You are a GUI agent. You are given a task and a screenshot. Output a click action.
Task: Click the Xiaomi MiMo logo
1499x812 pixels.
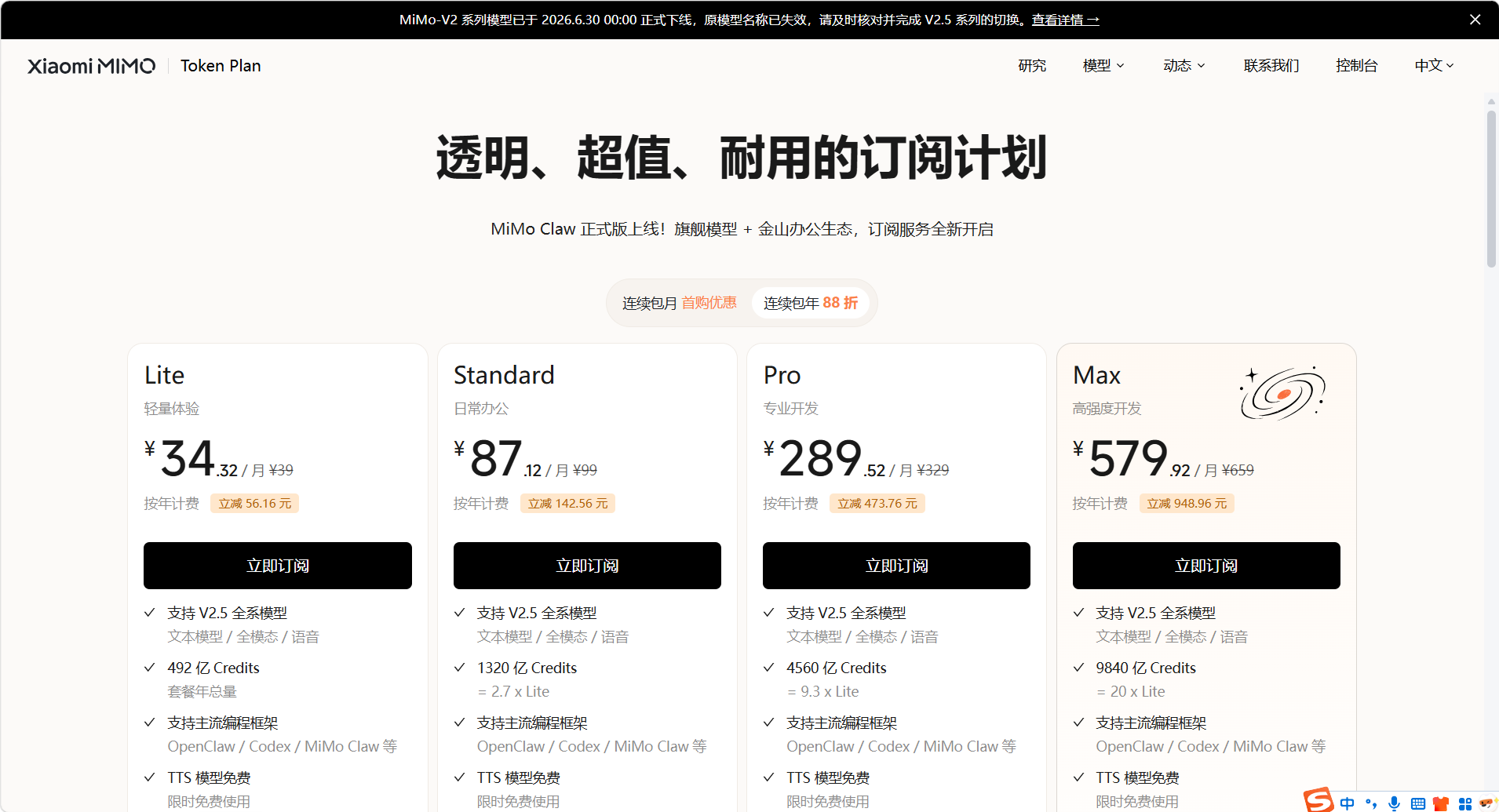pyautogui.click(x=92, y=66)
